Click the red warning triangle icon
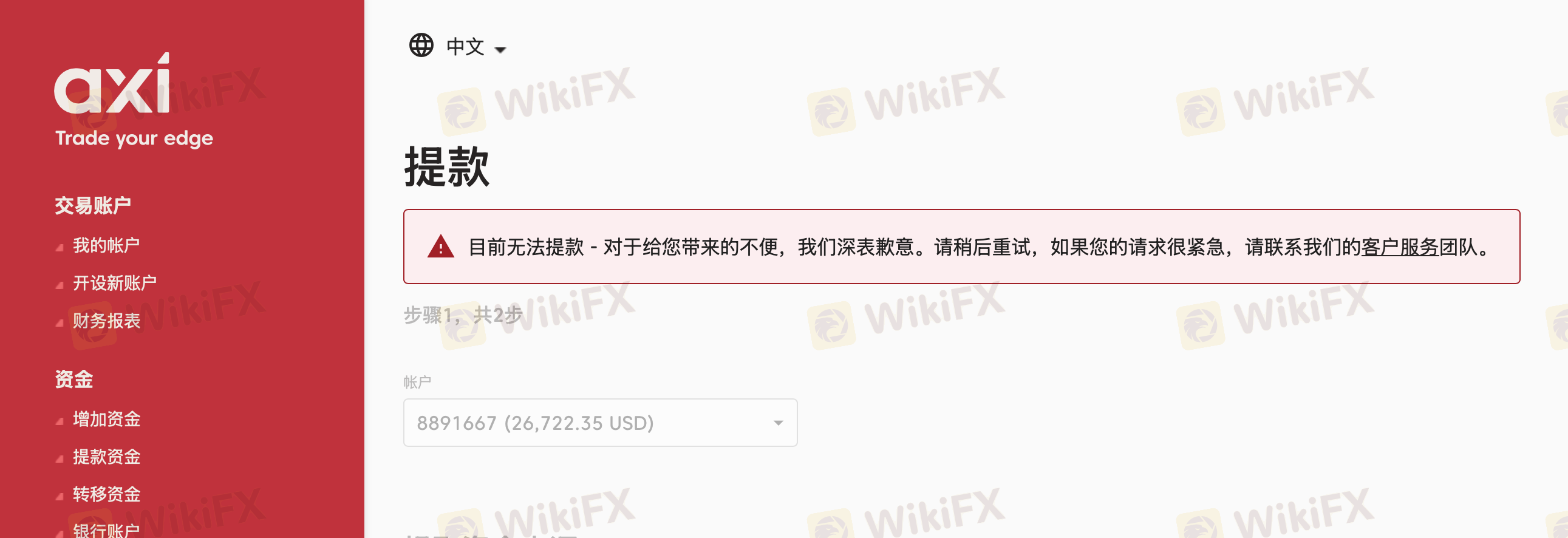The width and height of the screenshot is (1568, 538). 441,247
